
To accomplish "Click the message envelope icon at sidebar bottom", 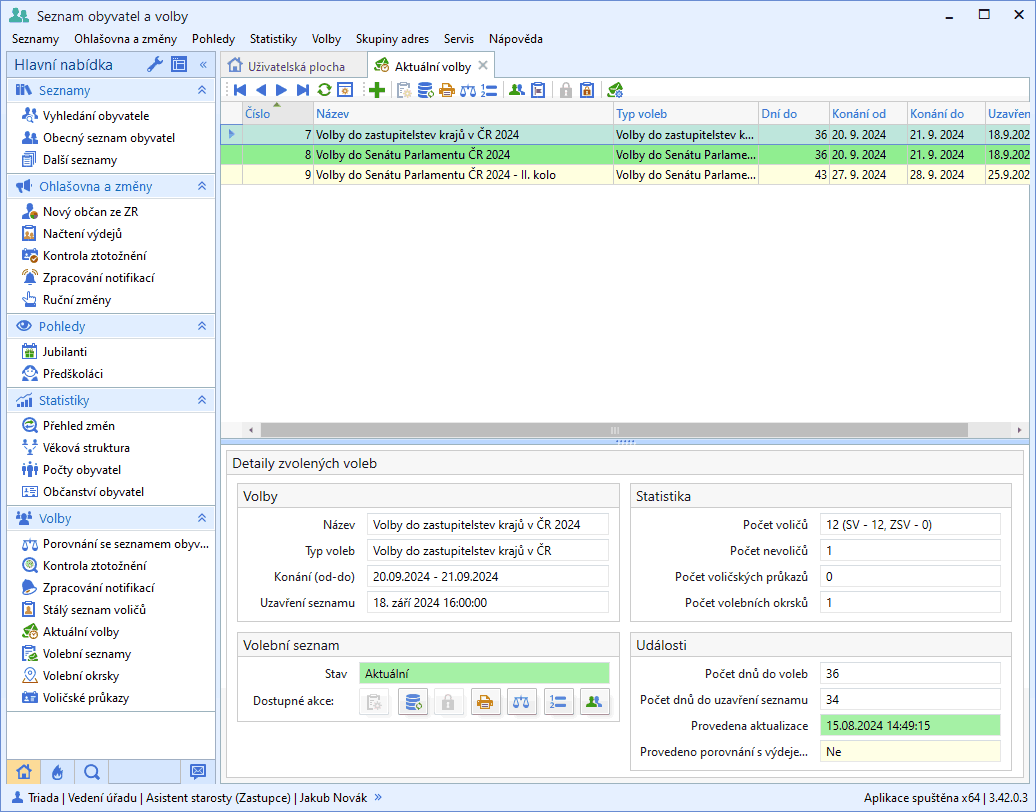I will 197,771.
